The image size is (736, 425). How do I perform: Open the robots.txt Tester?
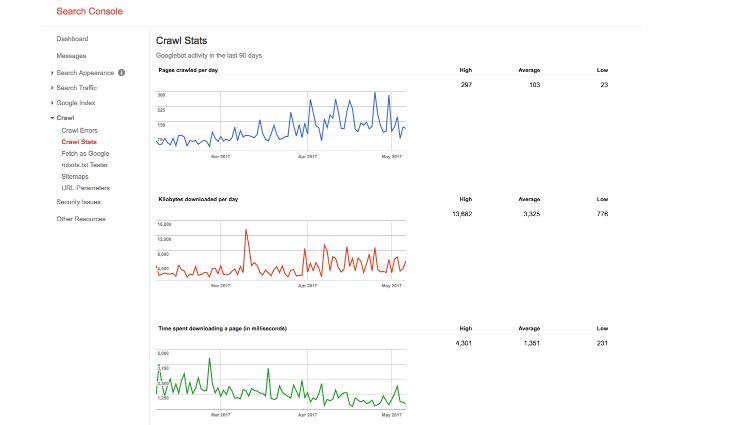pyautogui.click(x=84, y=165)
